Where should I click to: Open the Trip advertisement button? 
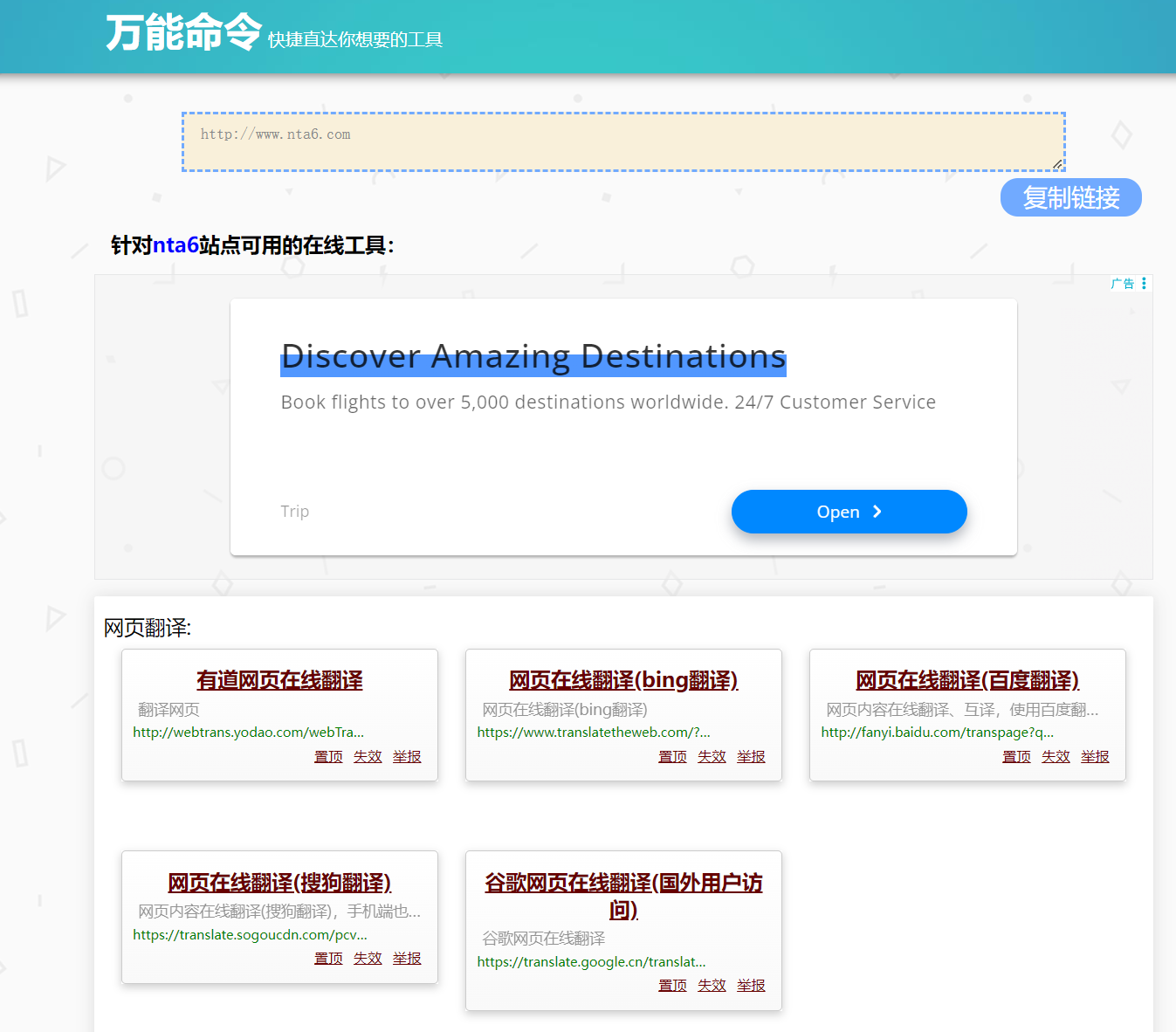[849, 512]
